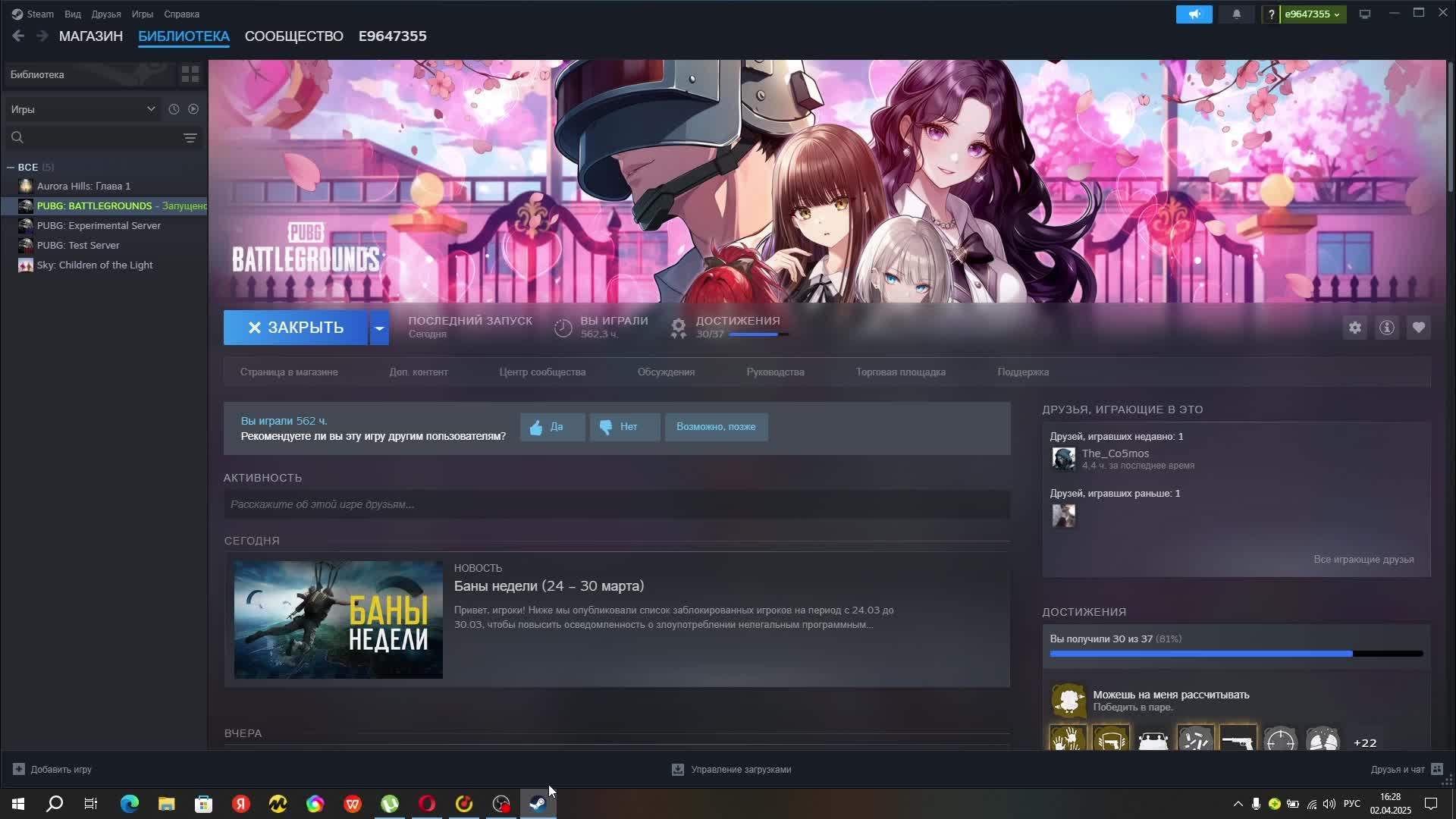
Task: Open Руководства link
Action: pos(775,372)
